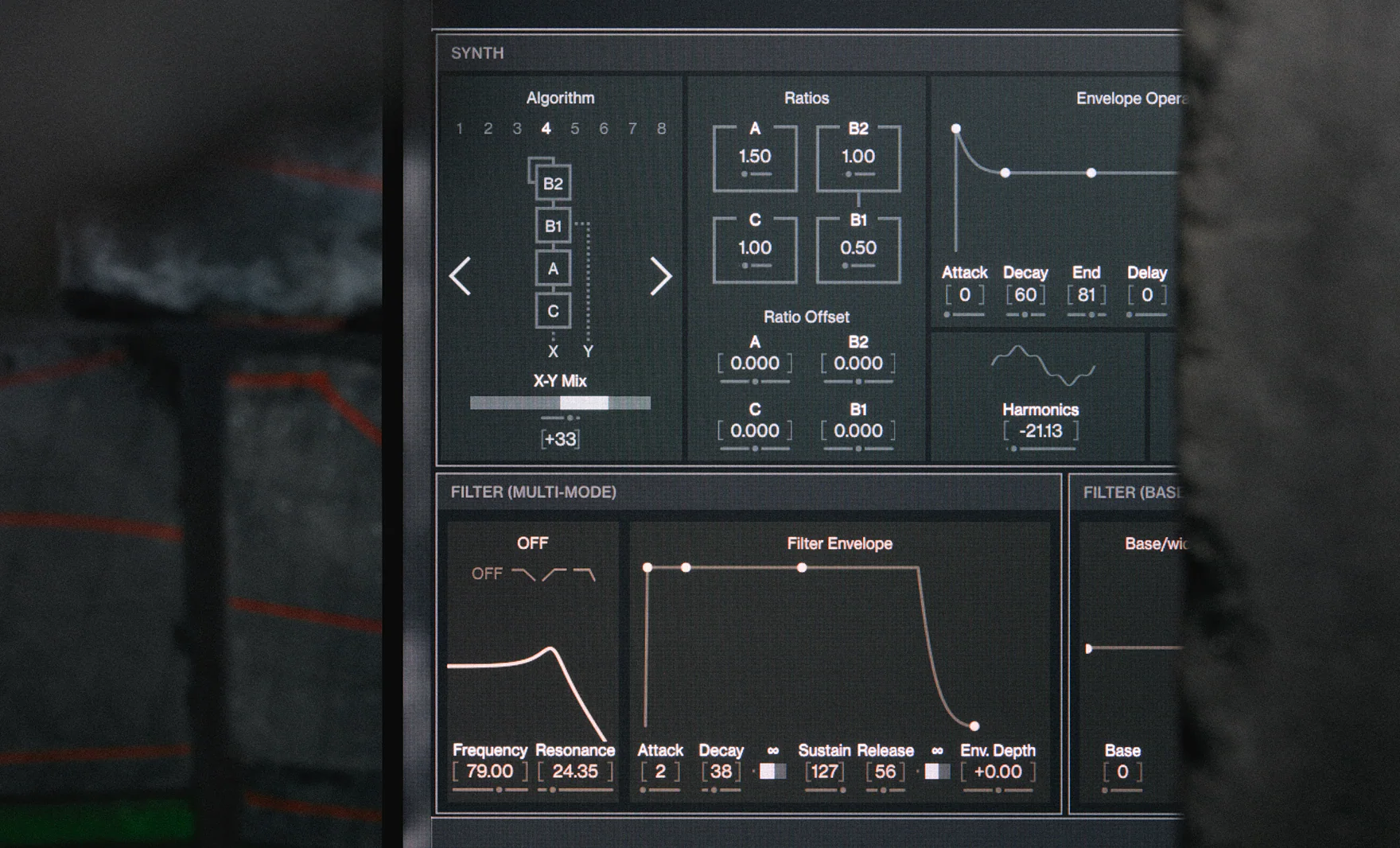Select low-pass filter shape icon
The height and width of the screenshot is (848, 1400).
tap(523, 574)
